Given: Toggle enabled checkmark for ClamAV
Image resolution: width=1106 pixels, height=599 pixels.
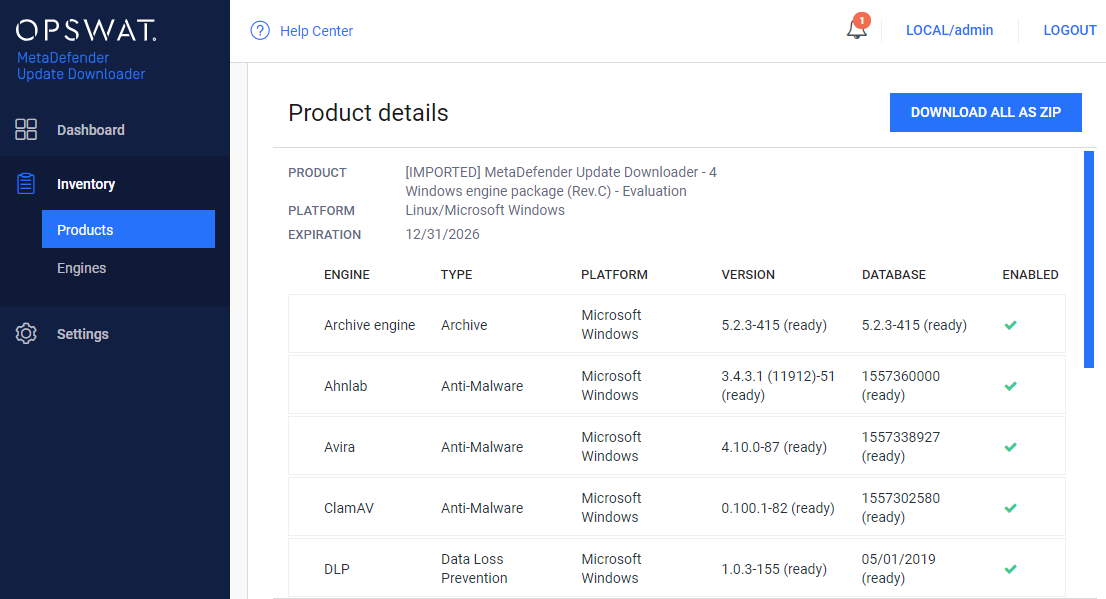Looking at the screenshot, I should click(1011, 508).
